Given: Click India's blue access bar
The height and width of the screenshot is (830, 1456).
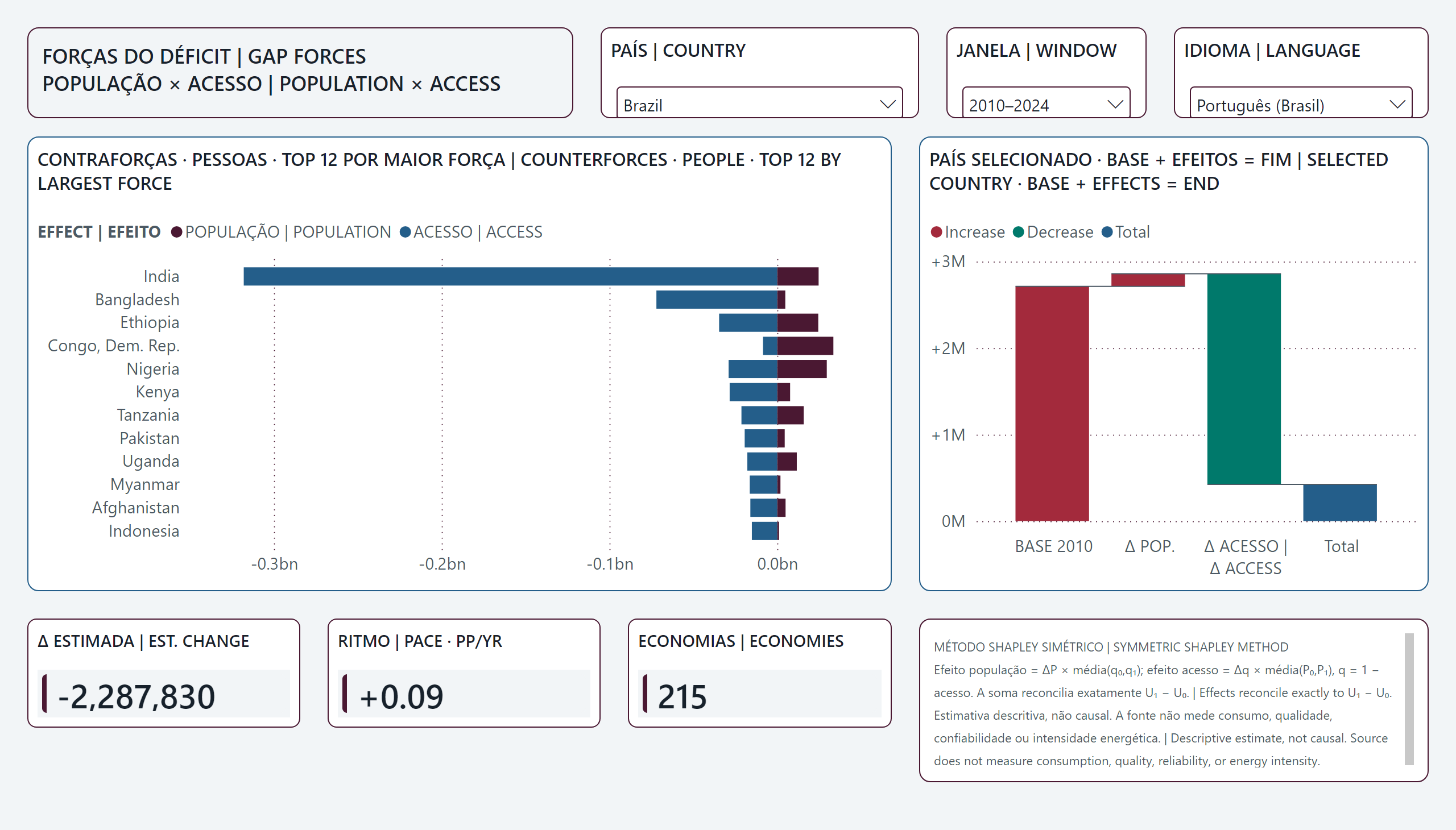Looking at the screenshot, I should tap(510, 276).
